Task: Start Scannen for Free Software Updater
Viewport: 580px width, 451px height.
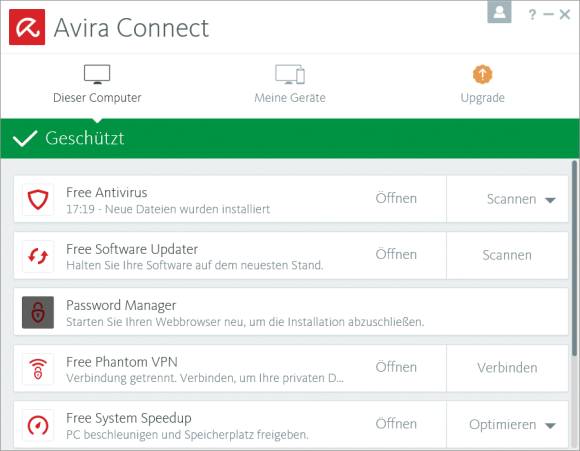Action: (x=507, y=255)
